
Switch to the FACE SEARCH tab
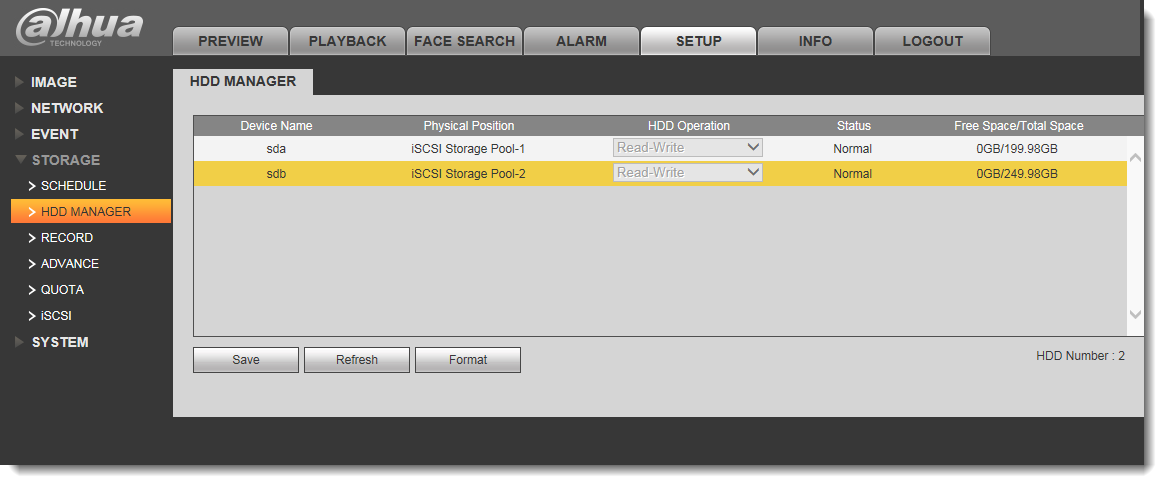464,42
